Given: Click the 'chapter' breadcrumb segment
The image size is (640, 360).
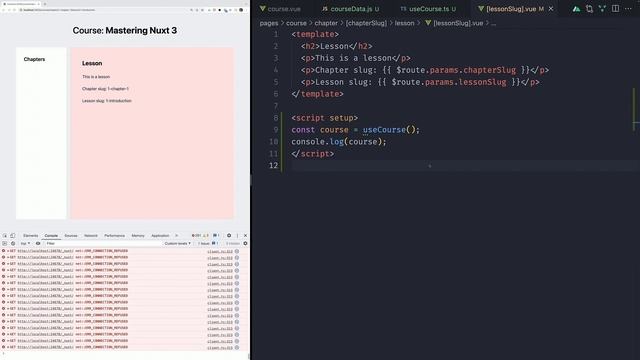Looking at the screenshot, I should (x=326, y=23).
